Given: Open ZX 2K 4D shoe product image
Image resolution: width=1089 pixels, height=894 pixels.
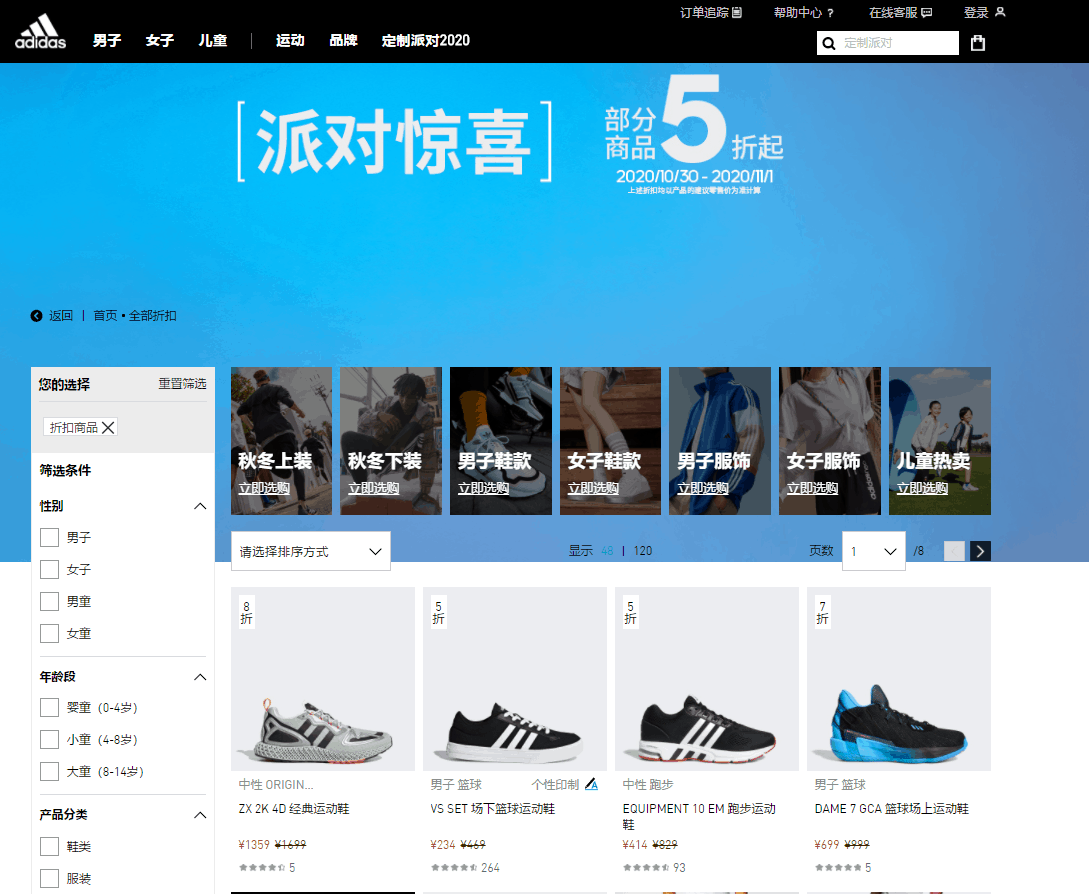Looking at the screenshot, I should coord(323,679).
